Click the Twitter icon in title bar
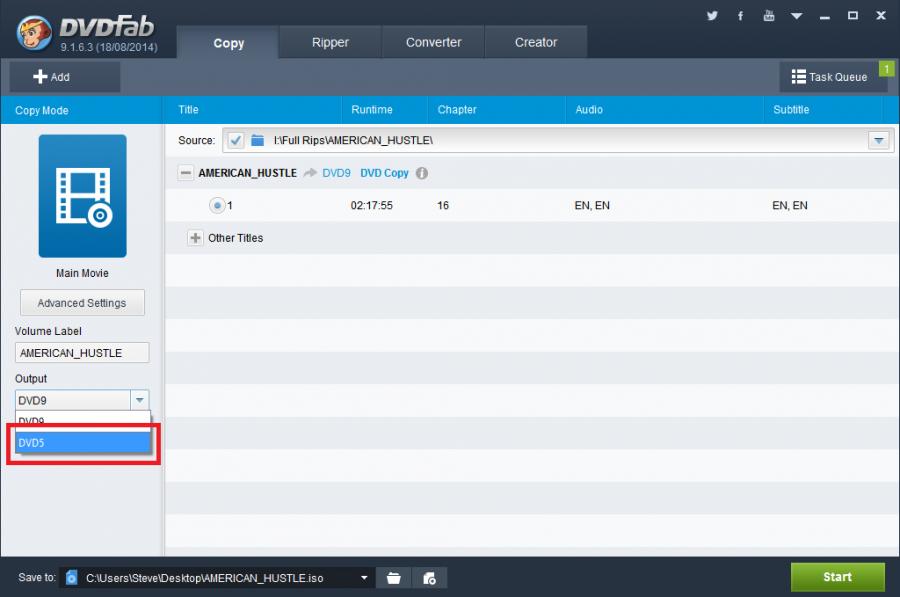Screen dimensions: 900x597 point(713,16)
